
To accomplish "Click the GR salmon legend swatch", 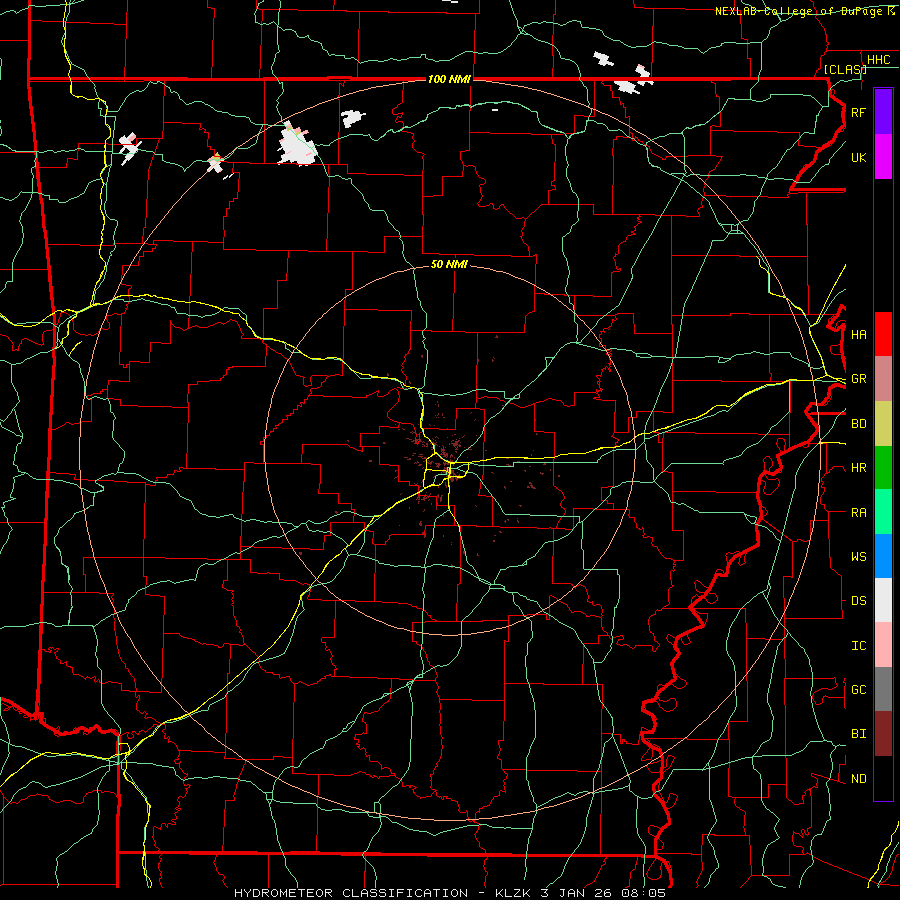I will tap(883, 378).
